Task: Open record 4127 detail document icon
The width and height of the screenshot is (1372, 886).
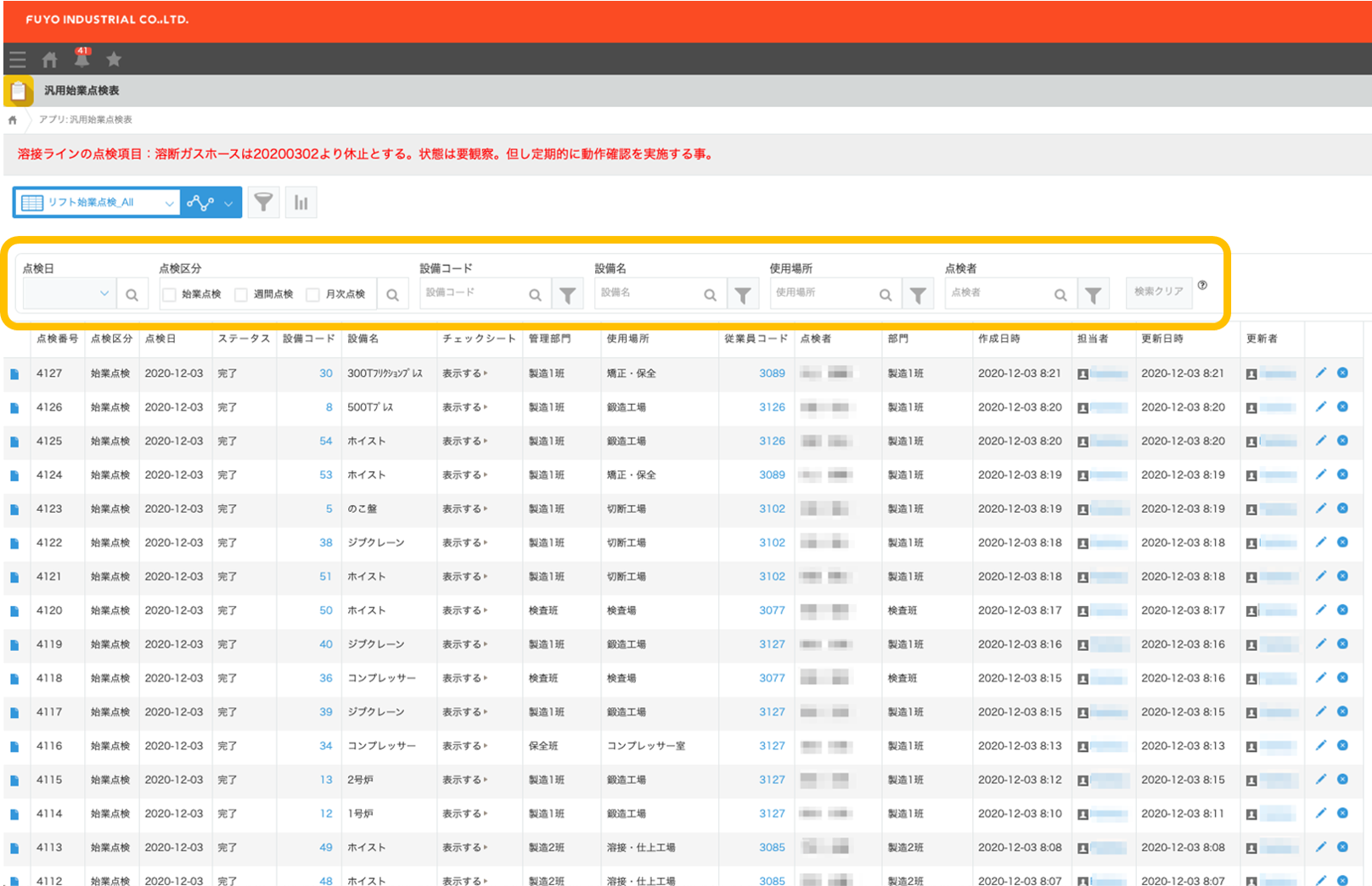Action: coord(14,374)
